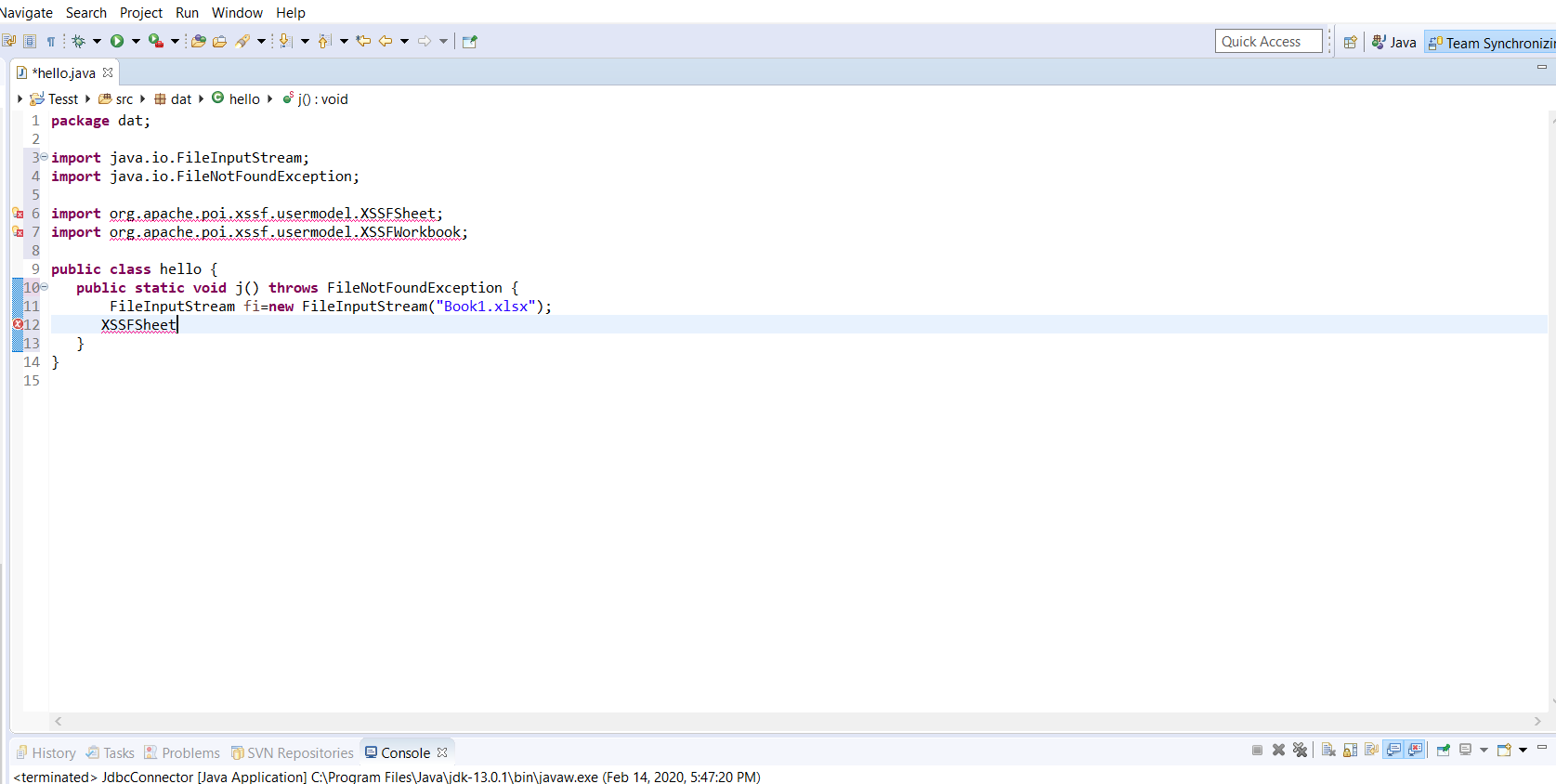
Task: Click the Pin Editor toolbar icon
Action: point(469,41)
